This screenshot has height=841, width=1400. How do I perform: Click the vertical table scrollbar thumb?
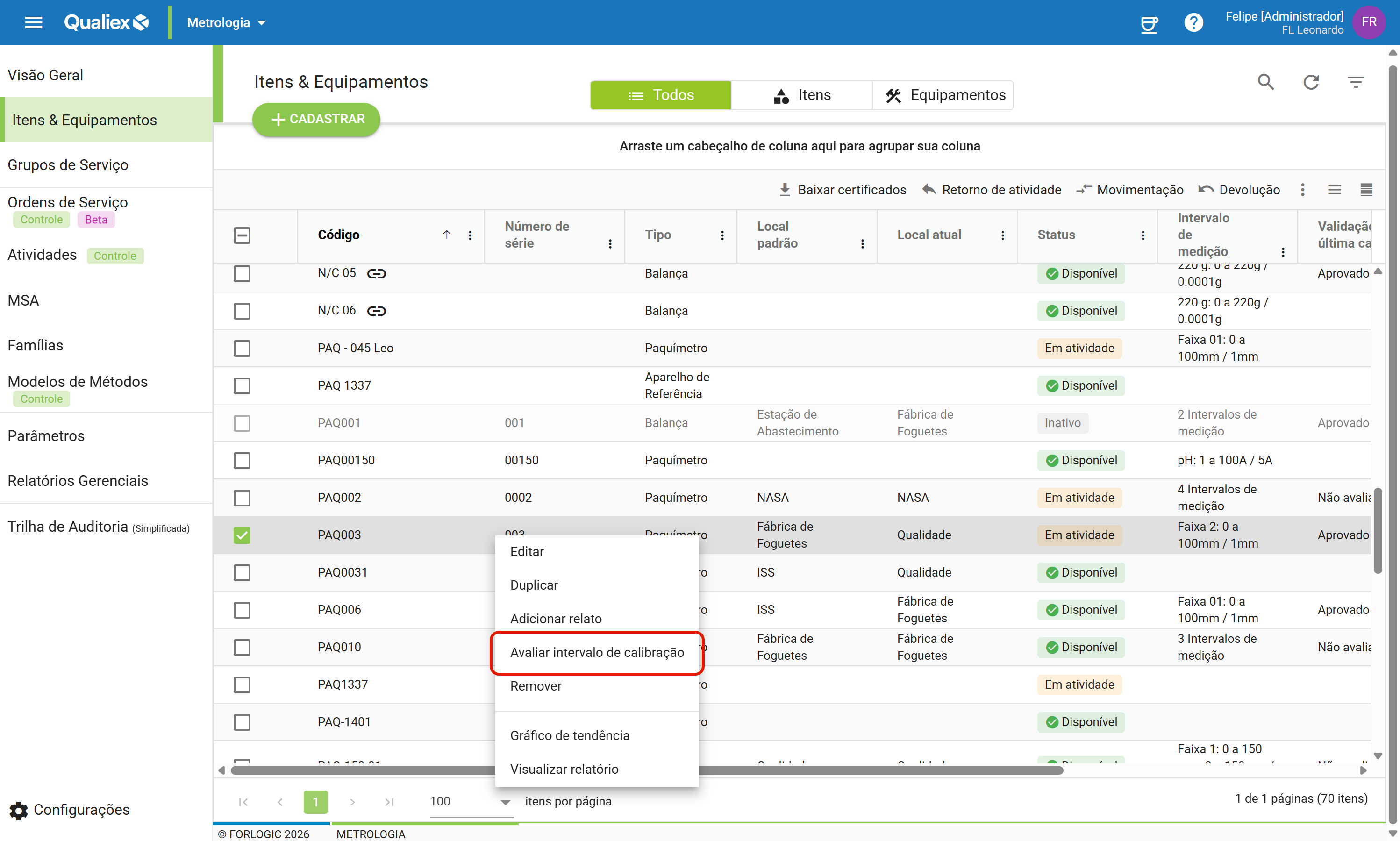pos(1377,530)
